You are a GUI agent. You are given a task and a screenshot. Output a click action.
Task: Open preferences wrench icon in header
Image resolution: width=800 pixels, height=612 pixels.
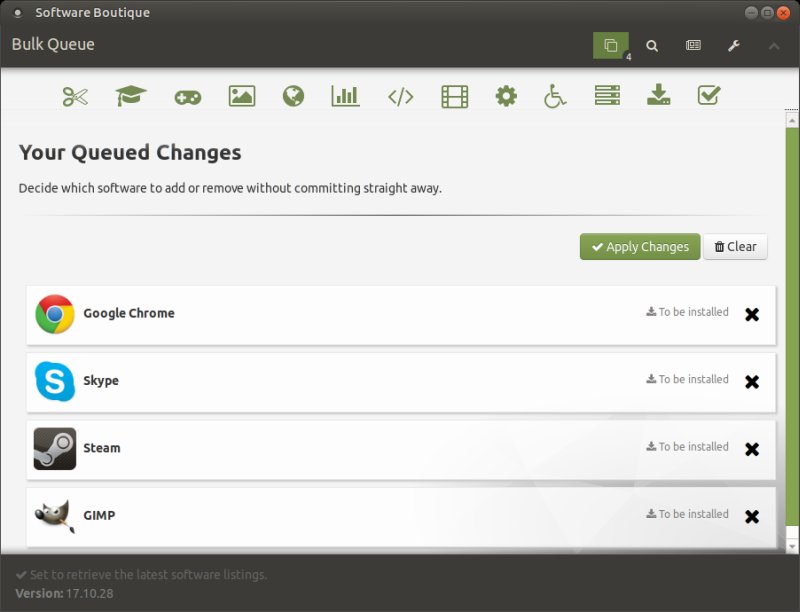tap(734, 46)
